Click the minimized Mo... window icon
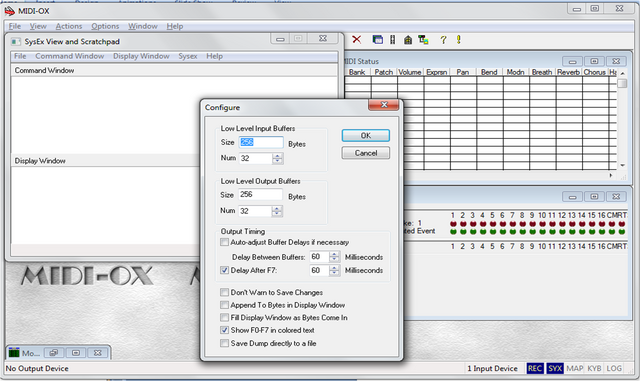Viewport: 640px width, 381px height. point(14,352)
